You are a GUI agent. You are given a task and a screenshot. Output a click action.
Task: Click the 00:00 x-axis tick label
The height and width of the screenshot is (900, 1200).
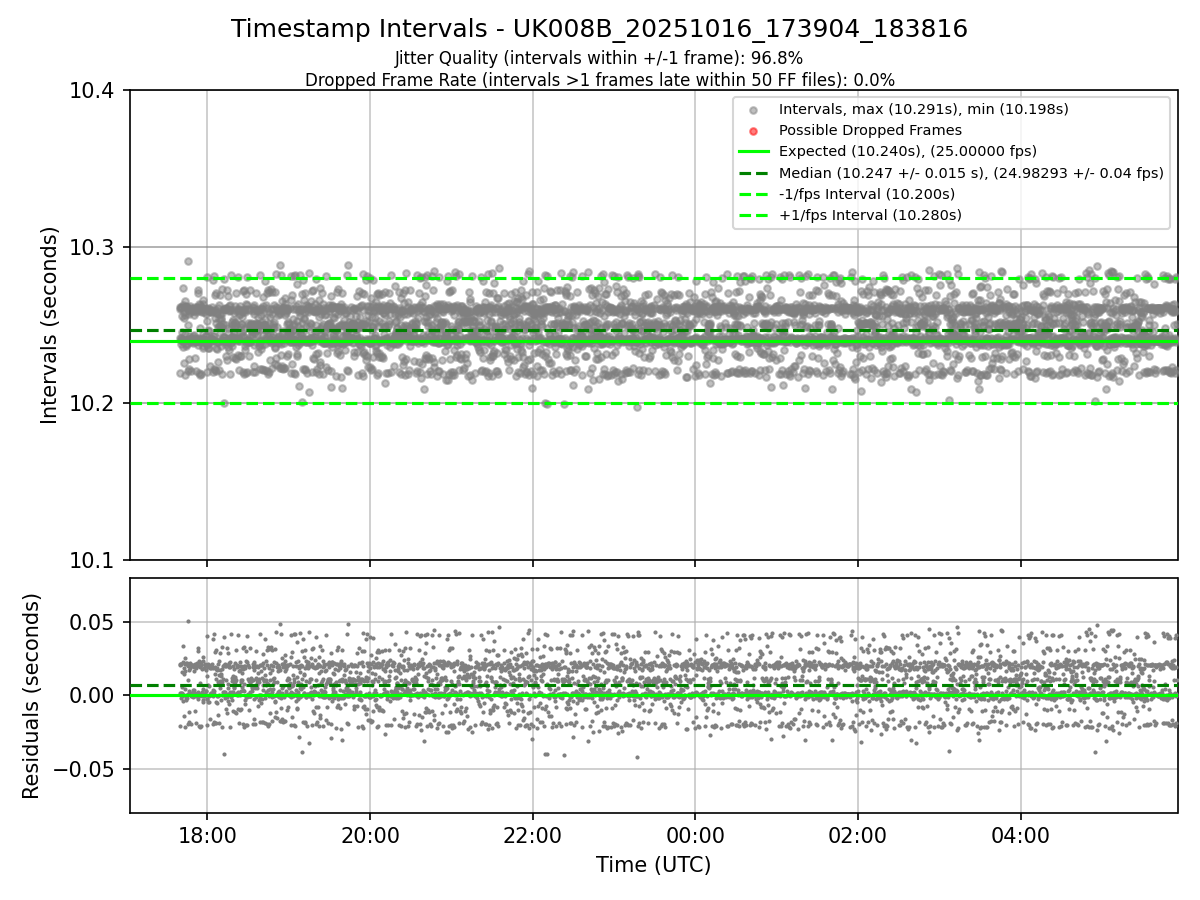tap(695, 834)
